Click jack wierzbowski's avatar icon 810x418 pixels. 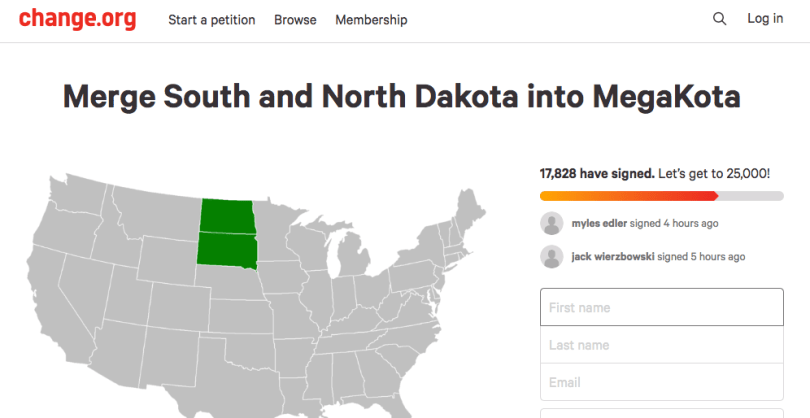(x=551, y=257)
